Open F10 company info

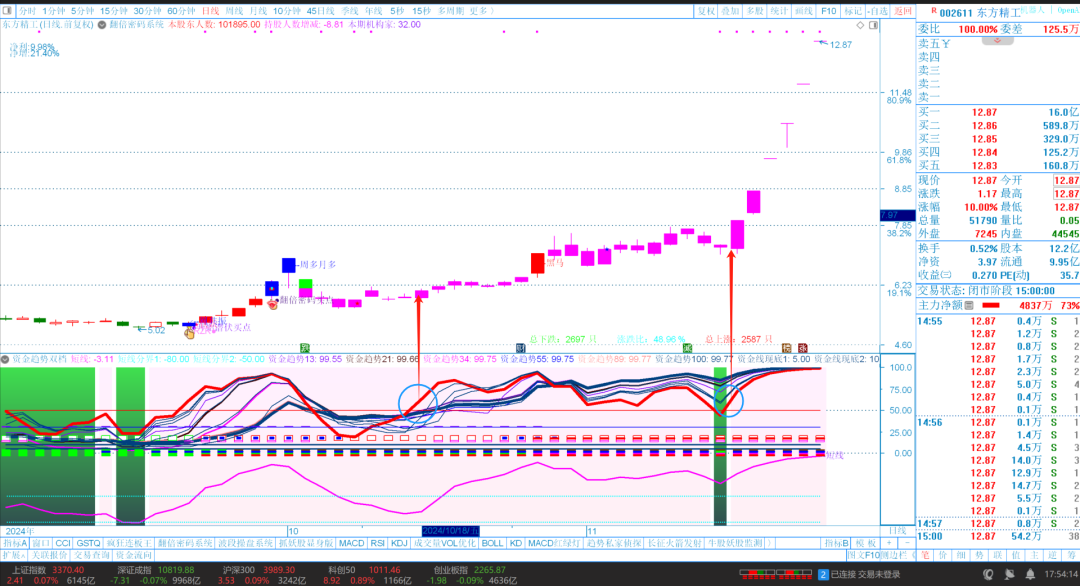point(829,11)
